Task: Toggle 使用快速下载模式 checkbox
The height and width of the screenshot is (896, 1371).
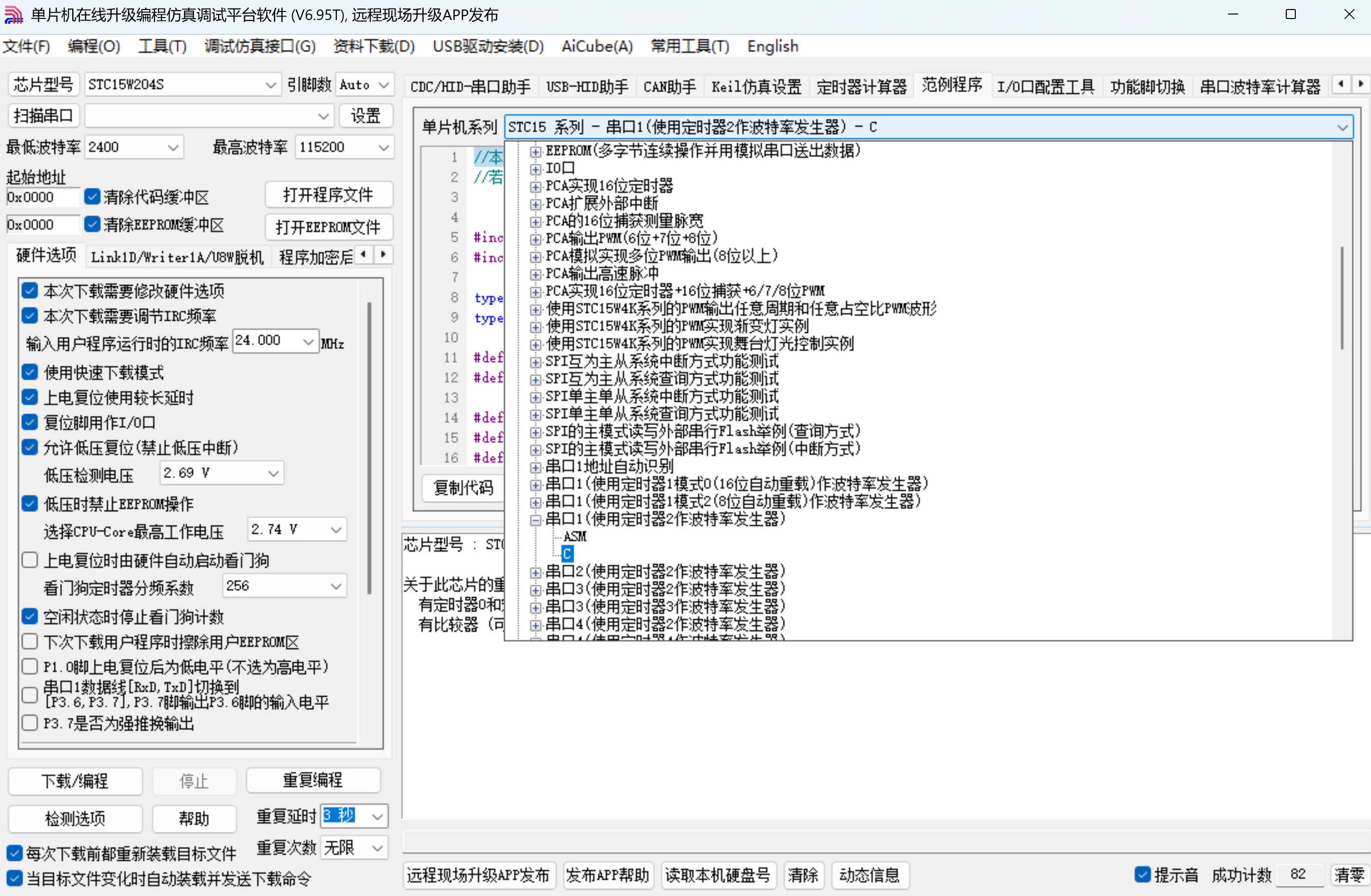Action: [30, 372]
